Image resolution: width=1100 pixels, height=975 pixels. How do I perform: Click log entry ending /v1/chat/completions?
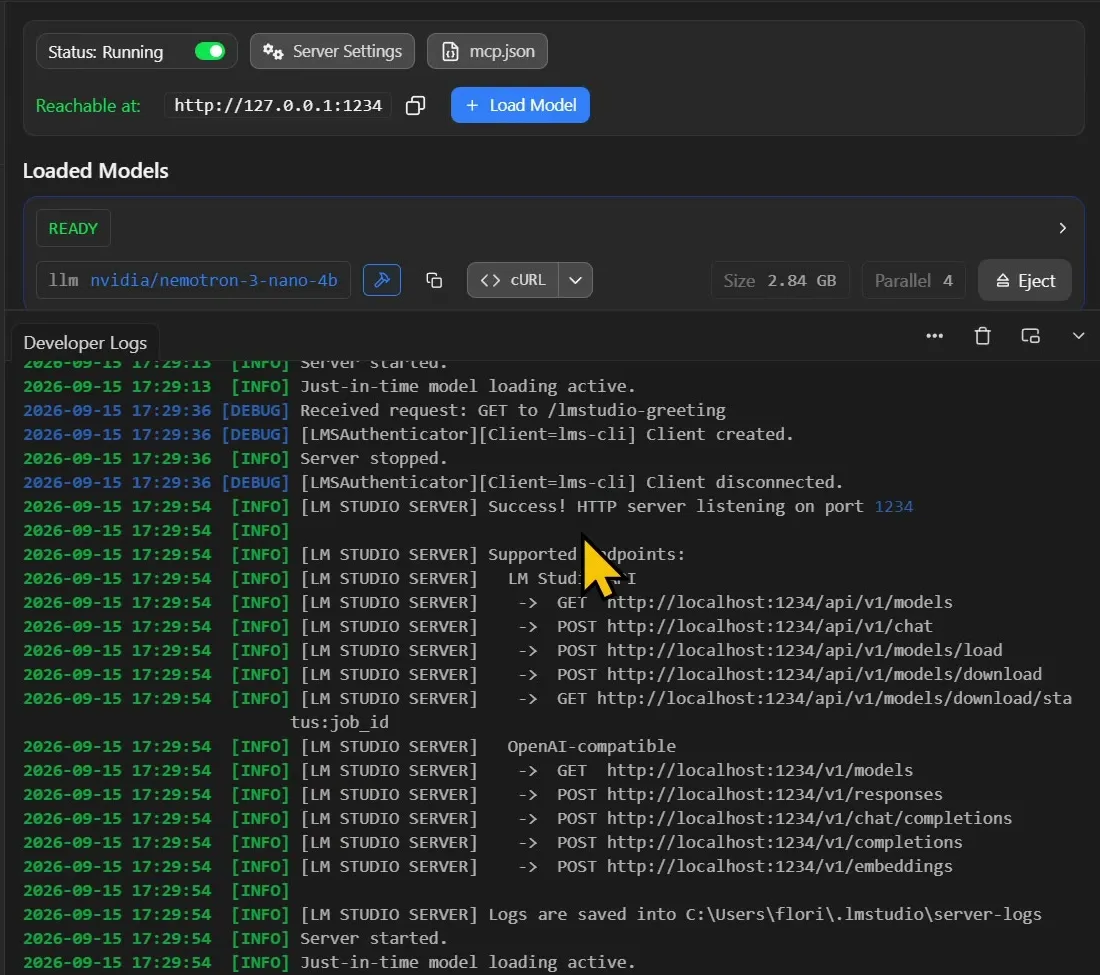point(518,818)
